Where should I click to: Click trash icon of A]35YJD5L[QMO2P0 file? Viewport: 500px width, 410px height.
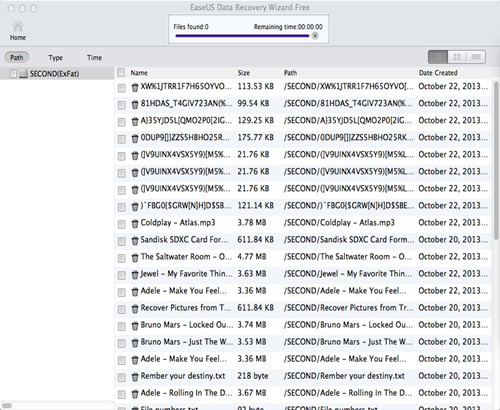(x=135, y=121)
